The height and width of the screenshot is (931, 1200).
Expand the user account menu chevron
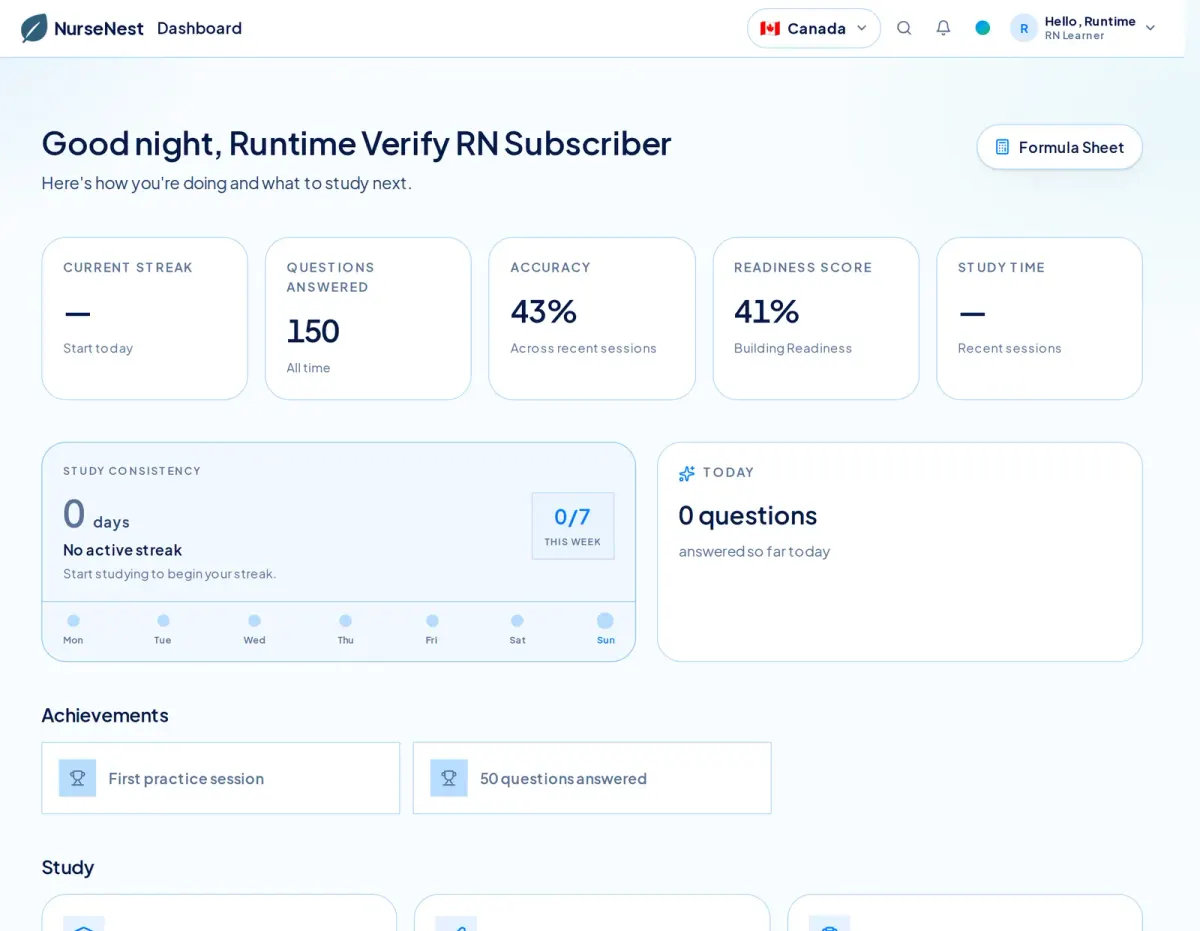point(1150,28)
